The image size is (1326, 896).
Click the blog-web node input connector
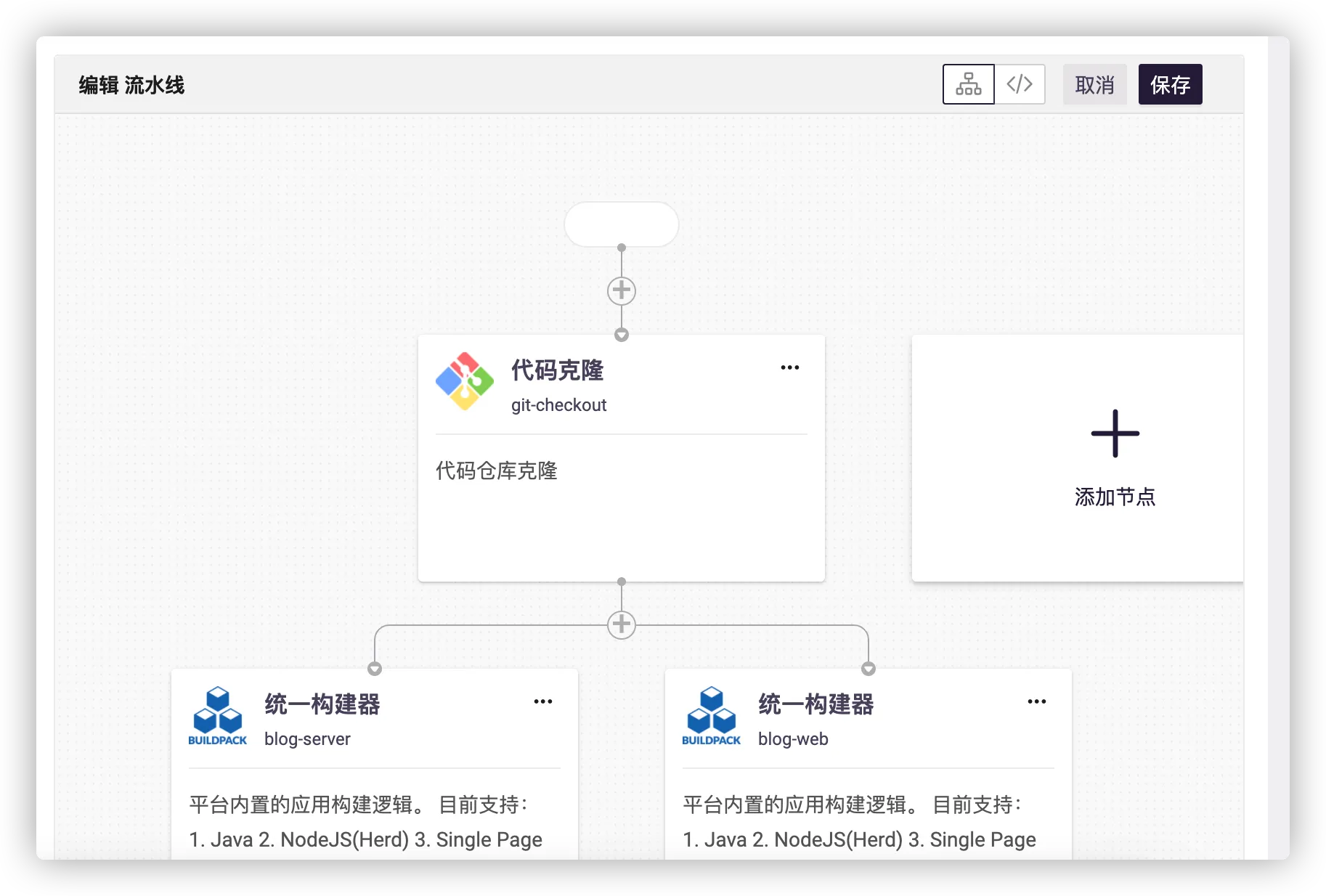(869, 669)
